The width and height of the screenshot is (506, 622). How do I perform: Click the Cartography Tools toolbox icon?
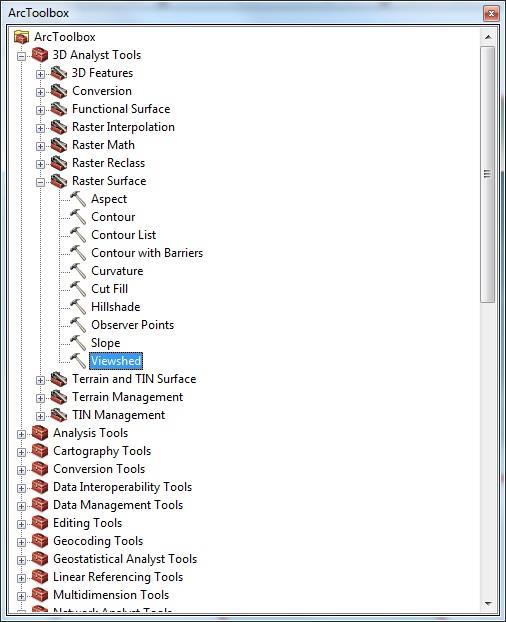pos(40,451)
